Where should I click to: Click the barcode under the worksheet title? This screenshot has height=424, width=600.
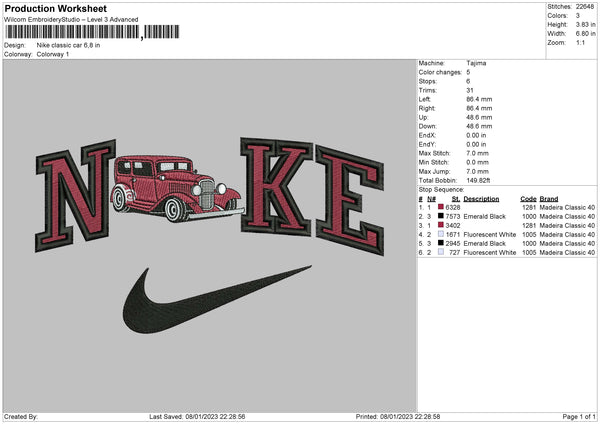[92, 32]
